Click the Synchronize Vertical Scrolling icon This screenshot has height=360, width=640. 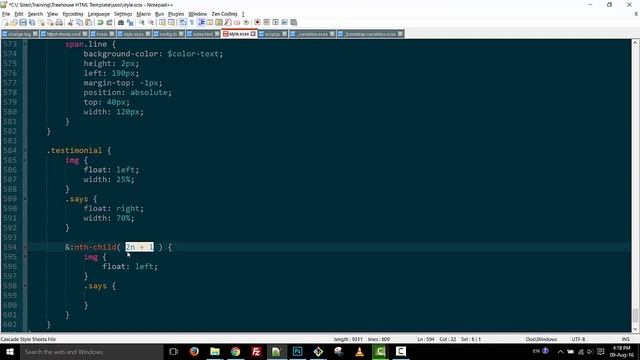162,22
